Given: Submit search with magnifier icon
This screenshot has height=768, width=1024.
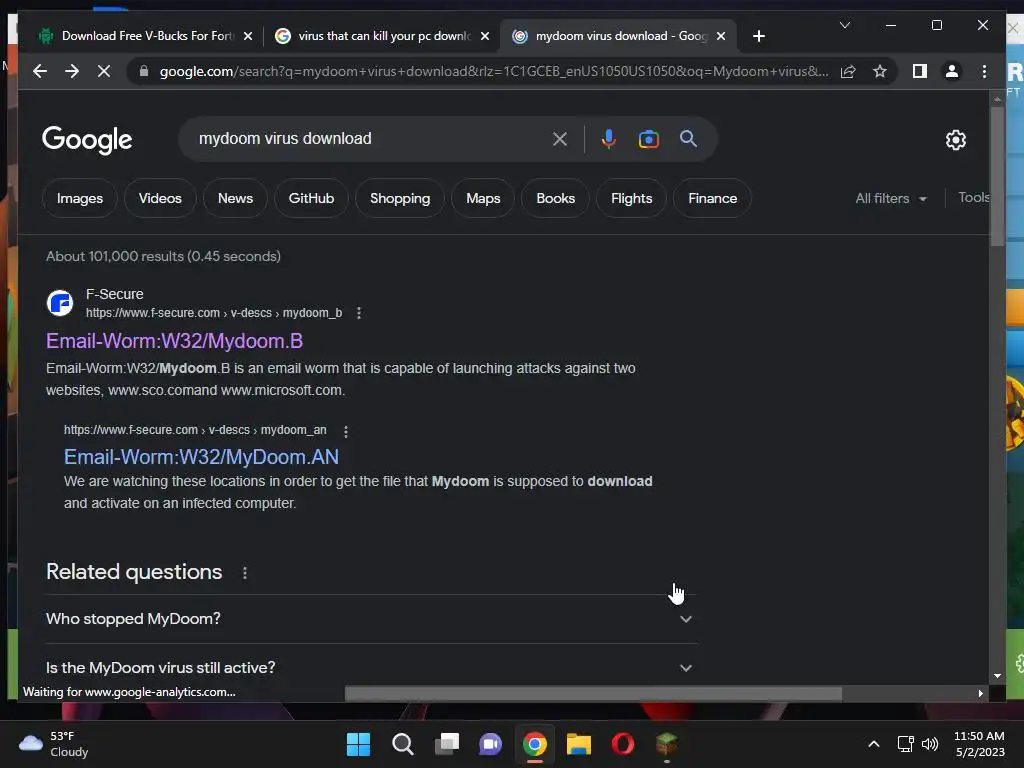Looking at the screenshot, I should pos(688,138).
